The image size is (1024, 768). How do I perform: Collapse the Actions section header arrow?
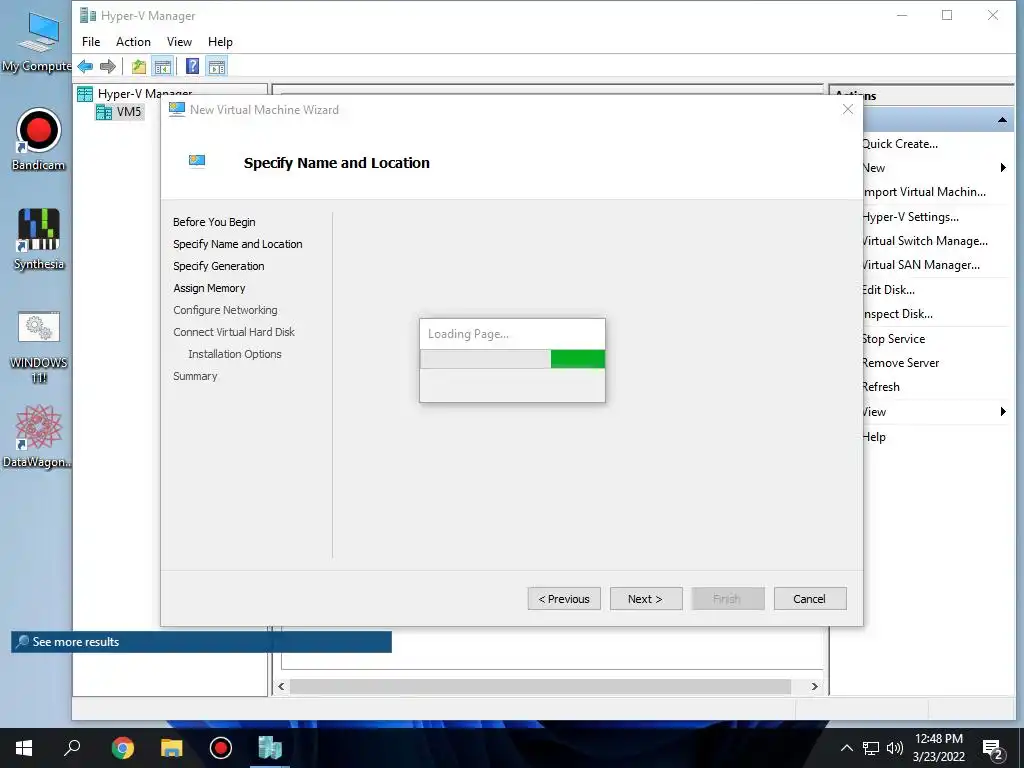point(1002,120)
